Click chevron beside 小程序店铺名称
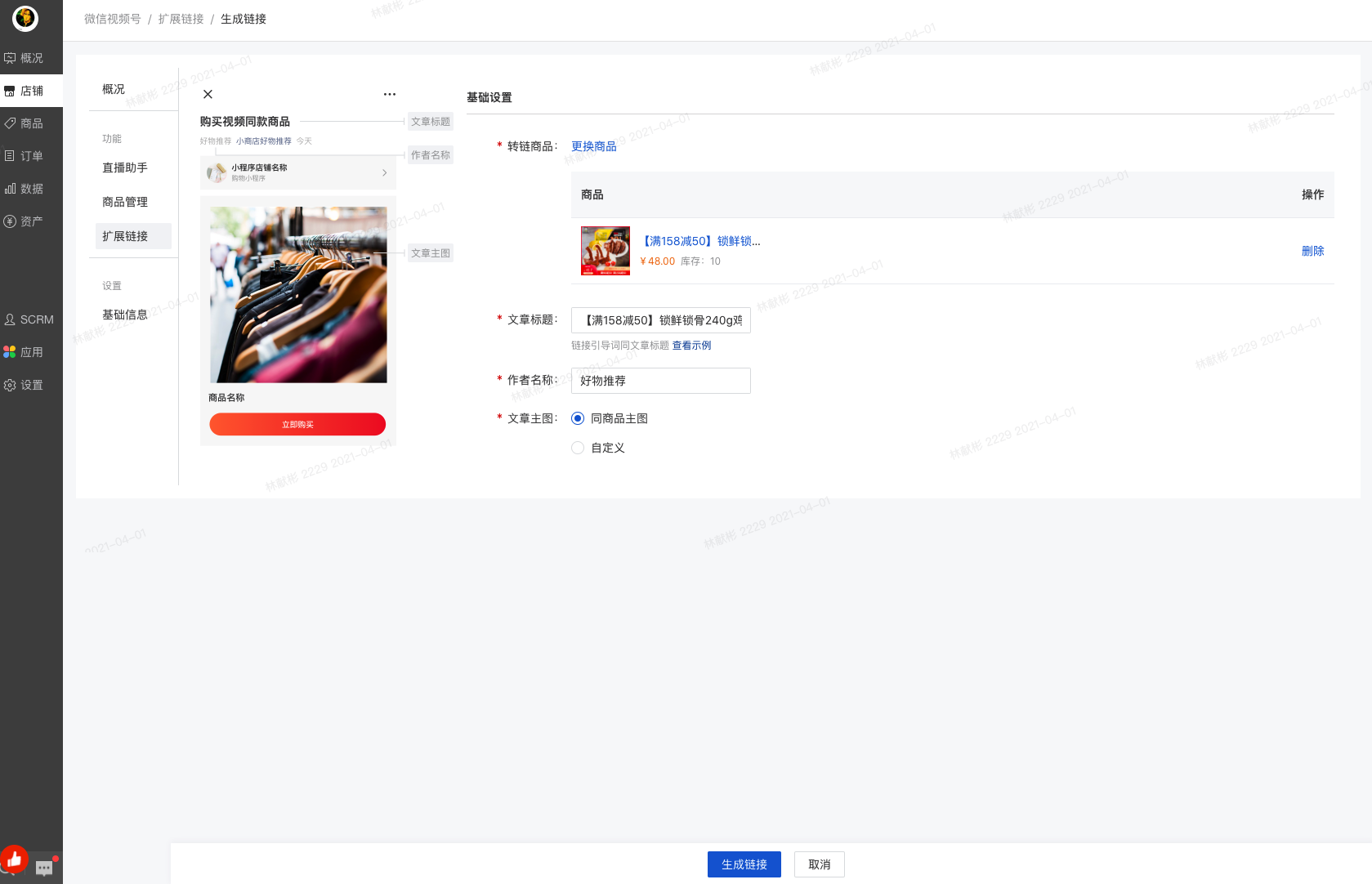Image resolution: width=1372 pixels, height=884 pixels. coord(385,172)
